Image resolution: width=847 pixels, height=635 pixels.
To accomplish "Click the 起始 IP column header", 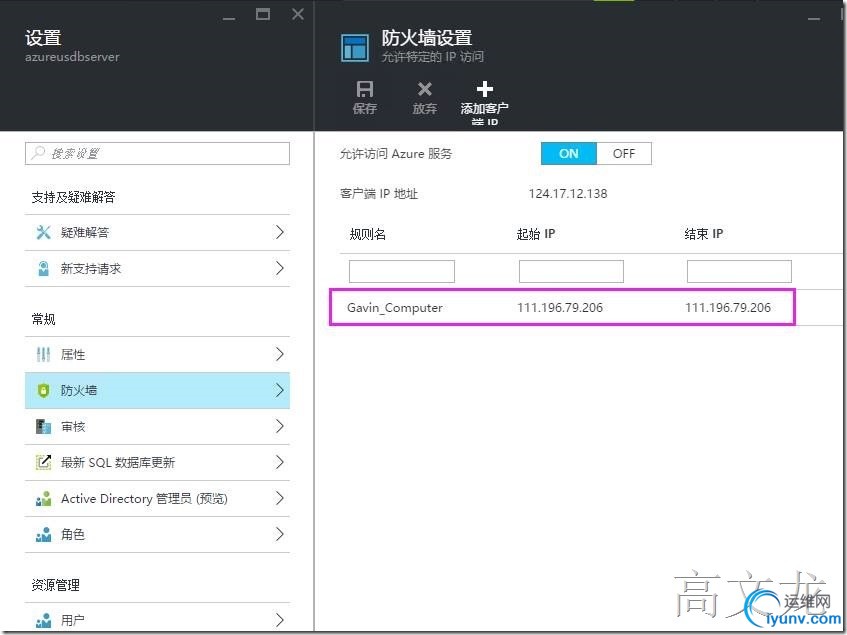I will click(536, 234).
